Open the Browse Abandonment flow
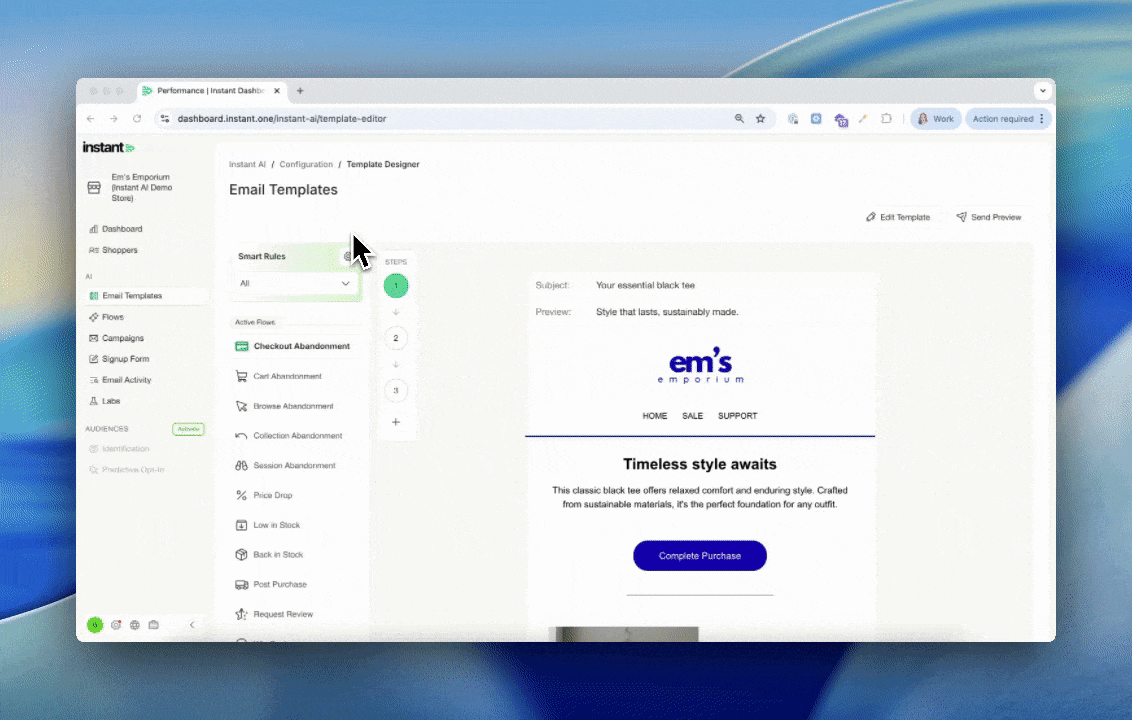This screenshot has height=720, width=1132. [292, 407]
